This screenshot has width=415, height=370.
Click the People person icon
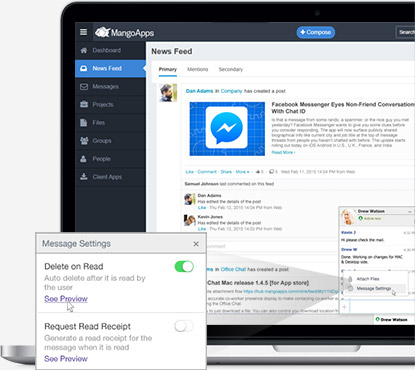83,159
